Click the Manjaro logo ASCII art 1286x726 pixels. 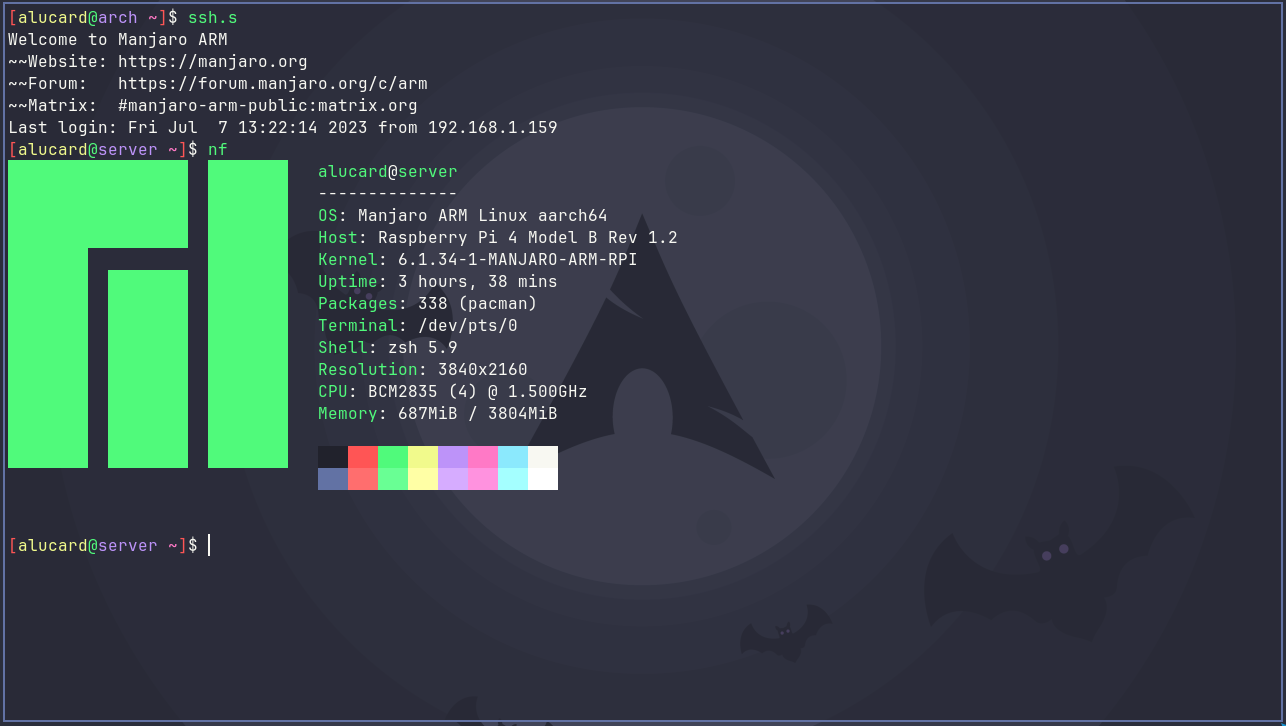coord(148,314)
